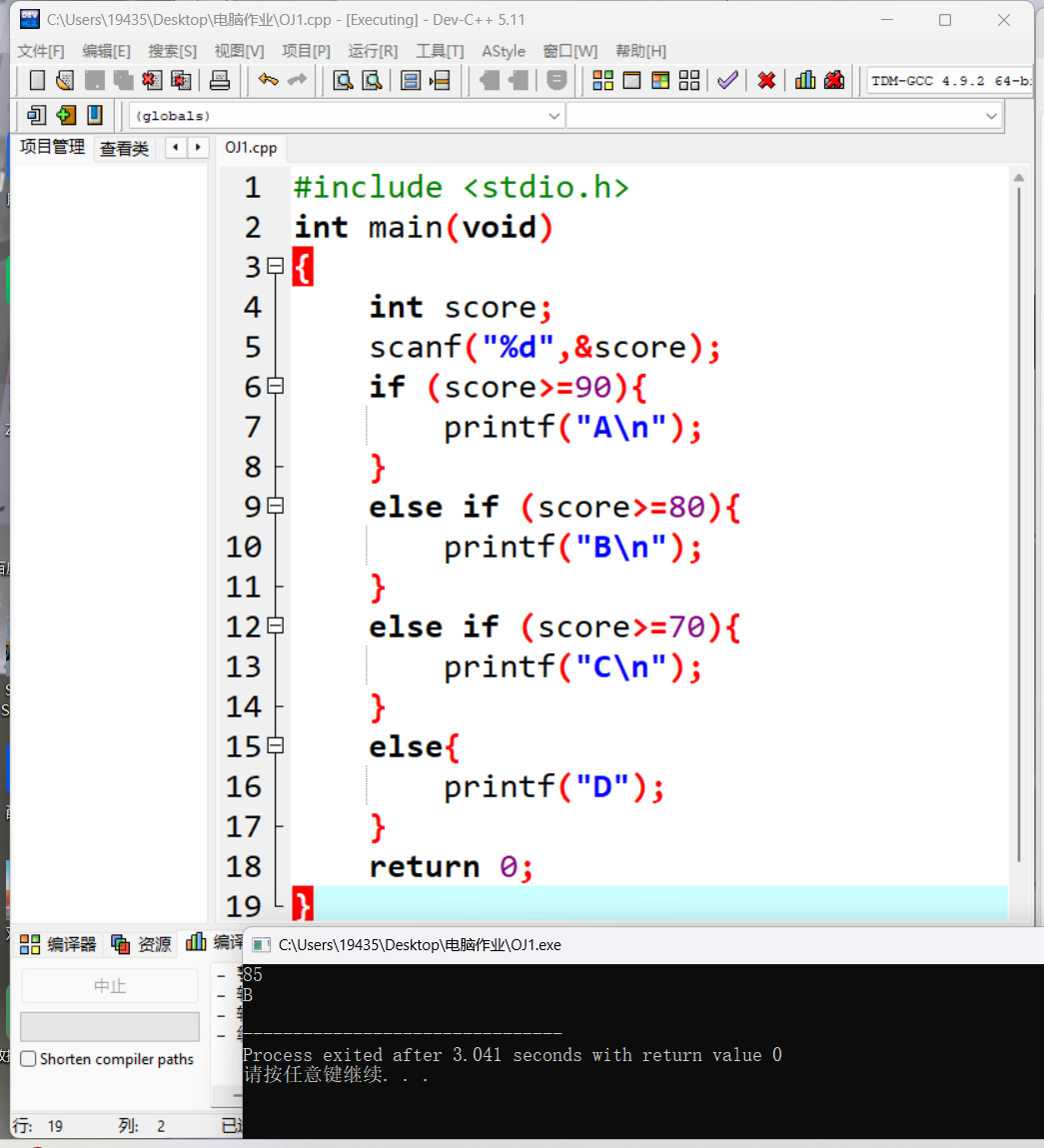Open the 文件[F] menu
The height and width of the screenshot is (1148, 1044).
[x=41, y=51]
